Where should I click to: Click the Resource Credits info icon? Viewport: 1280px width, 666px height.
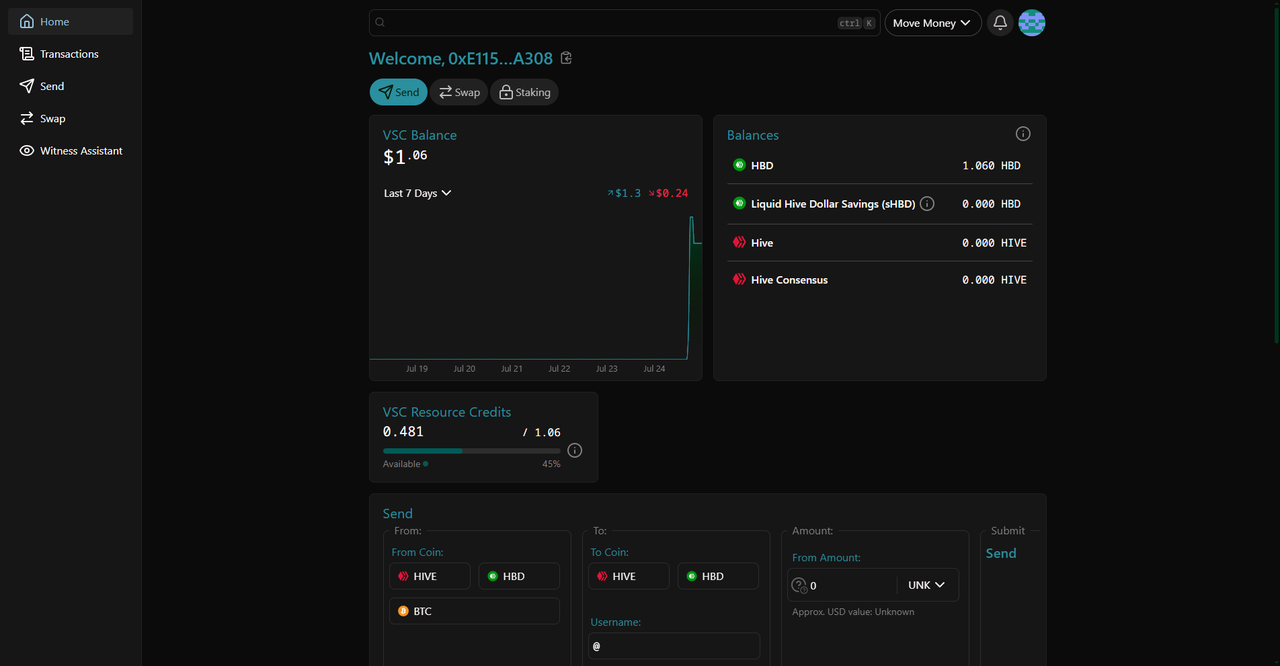(574, 450)
